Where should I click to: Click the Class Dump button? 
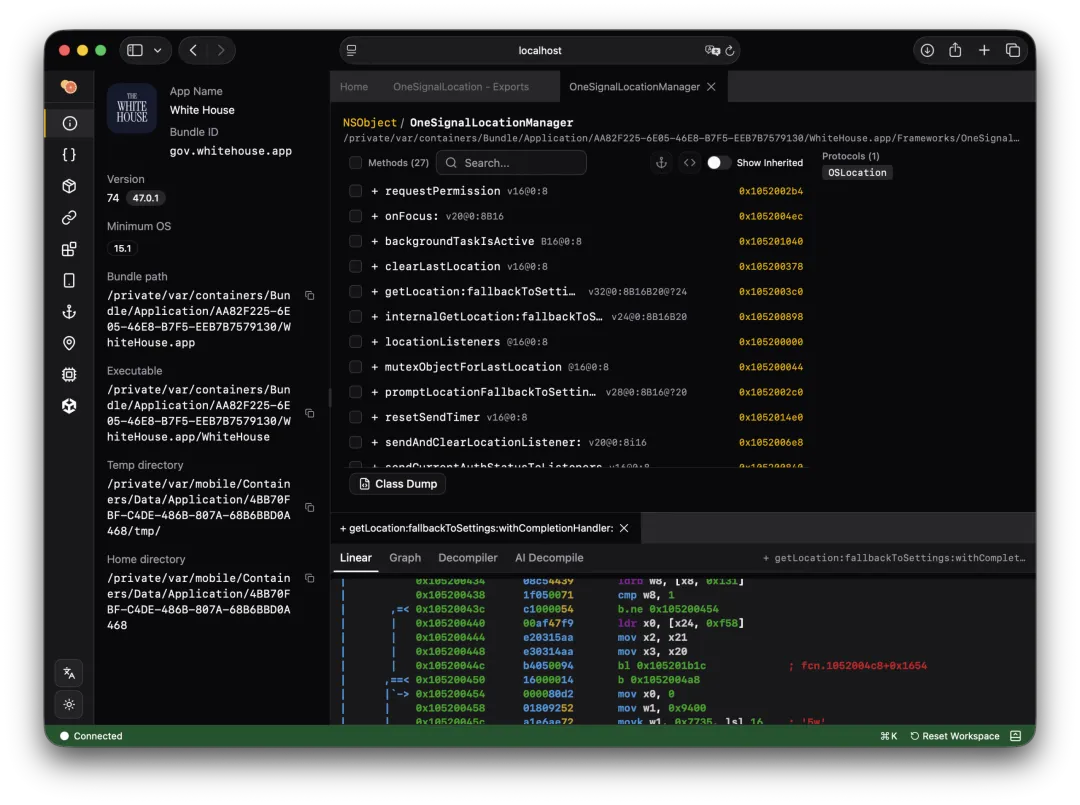(x=398, y=484)
